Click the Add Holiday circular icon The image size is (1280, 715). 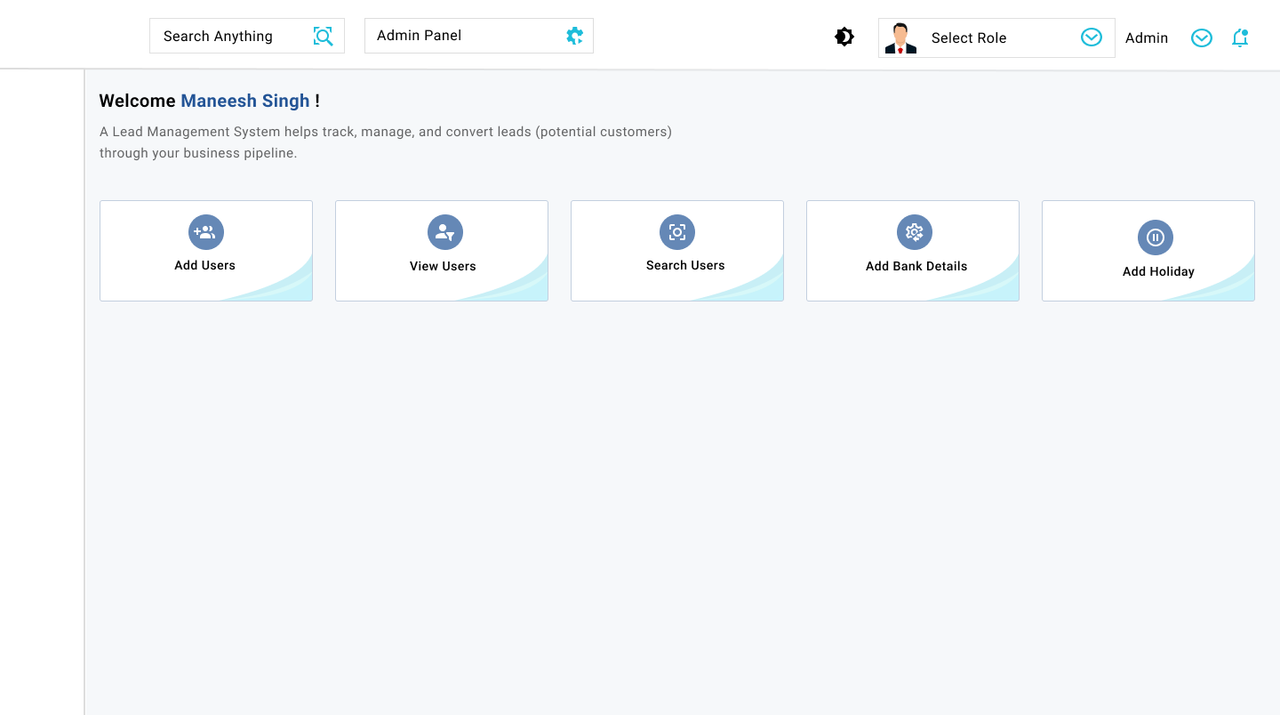pyautogui.click(x=1155, y=238)
